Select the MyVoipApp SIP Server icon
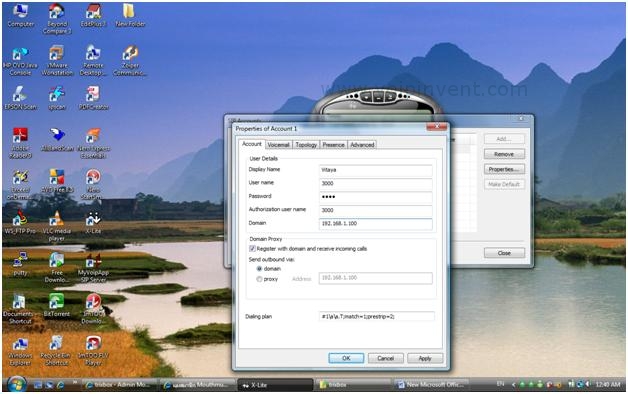628x394 pixels. coord(93,267)
